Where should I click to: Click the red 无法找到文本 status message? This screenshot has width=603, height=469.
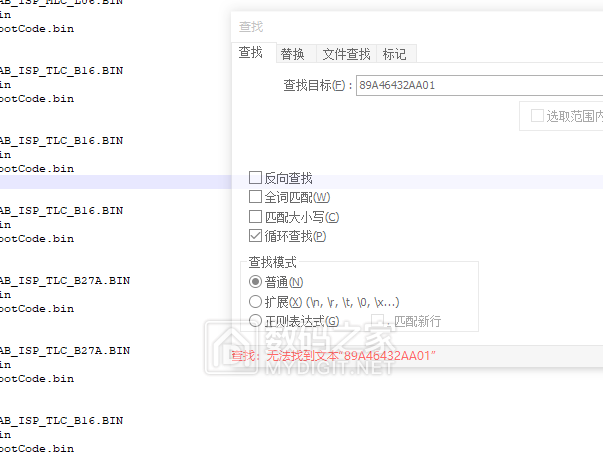(335, 356)
